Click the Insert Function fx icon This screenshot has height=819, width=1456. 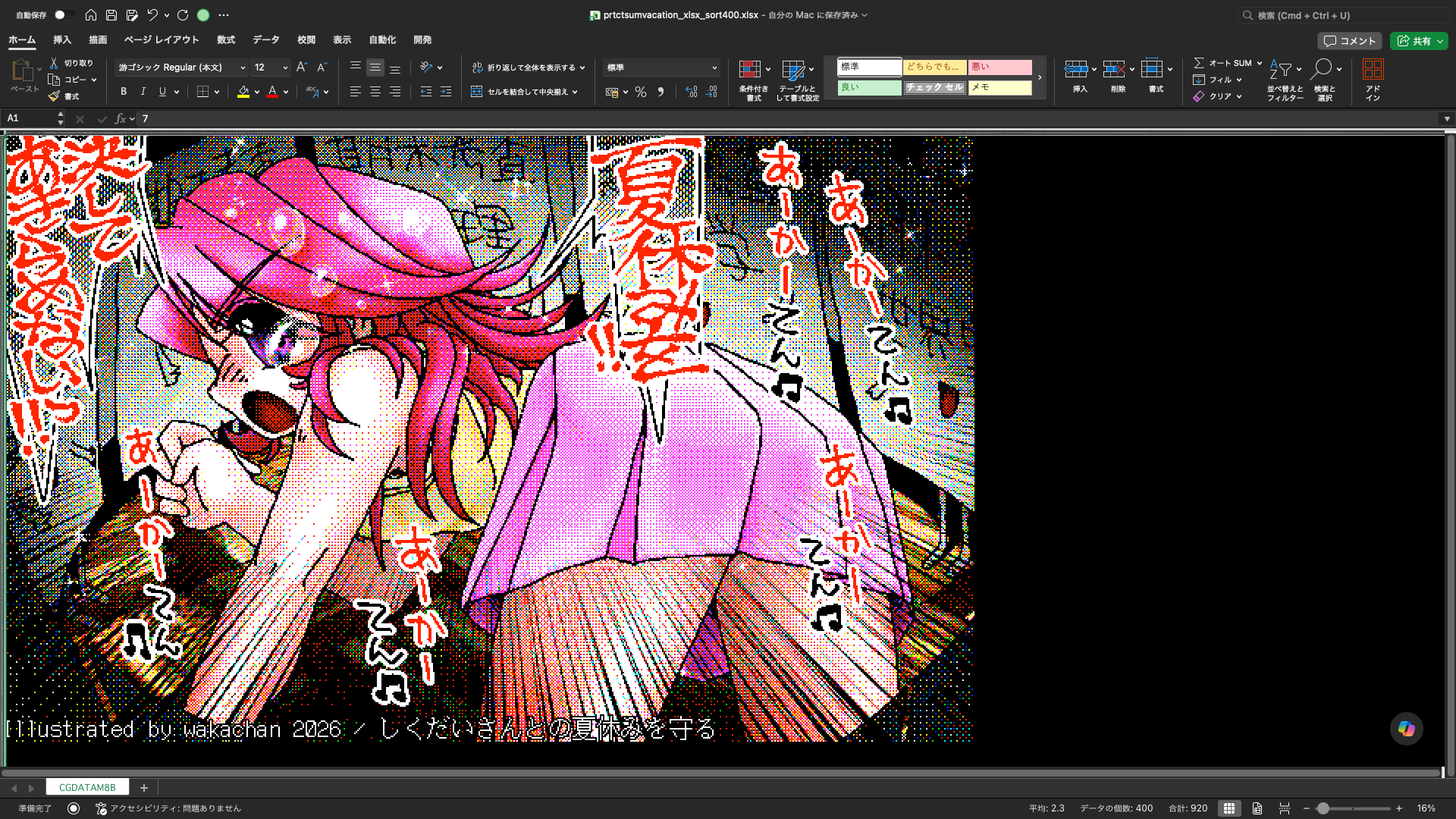pyautogui.click(x=121, y=119)
